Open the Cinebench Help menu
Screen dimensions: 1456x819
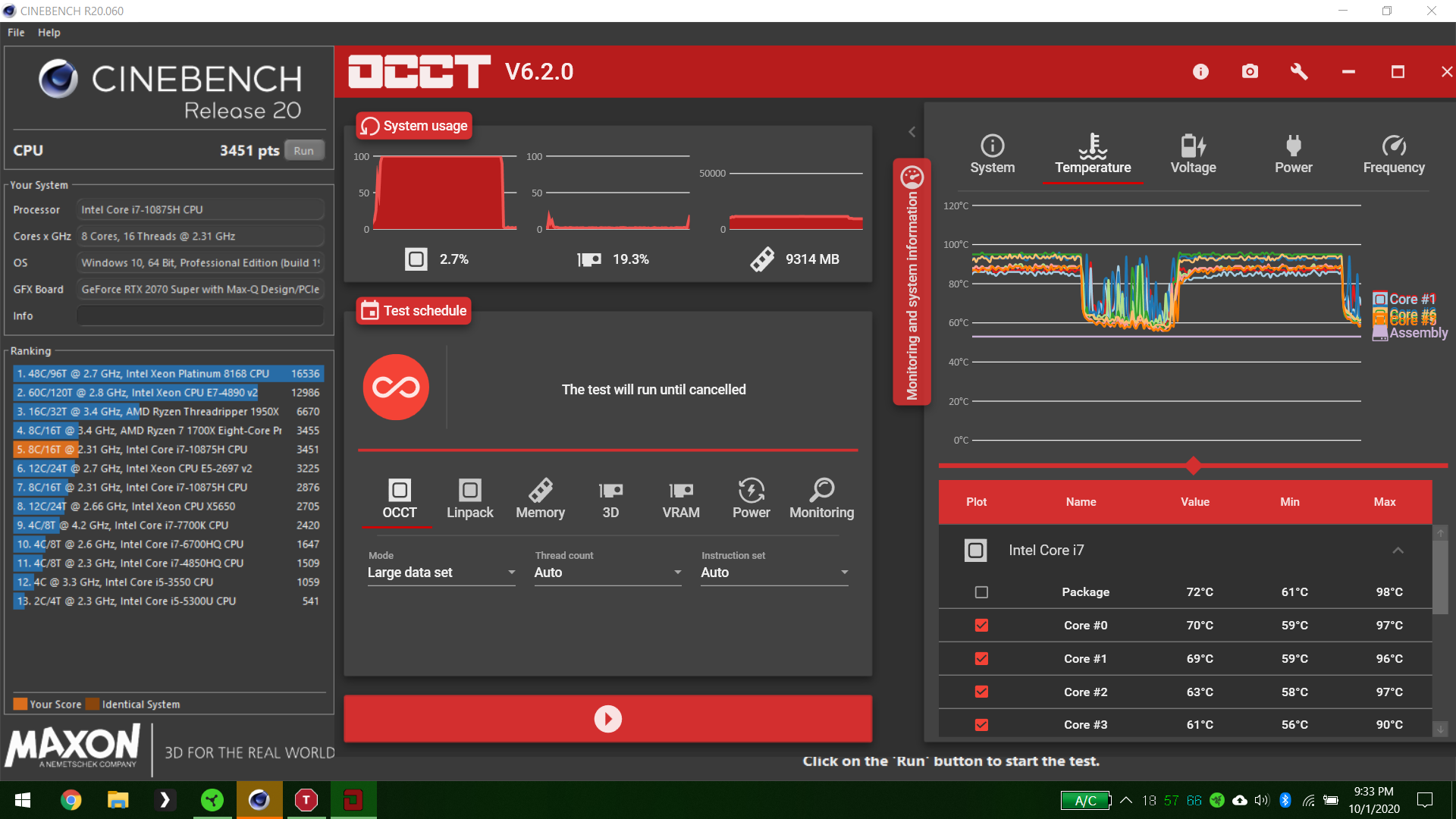[x=49, y=33]
